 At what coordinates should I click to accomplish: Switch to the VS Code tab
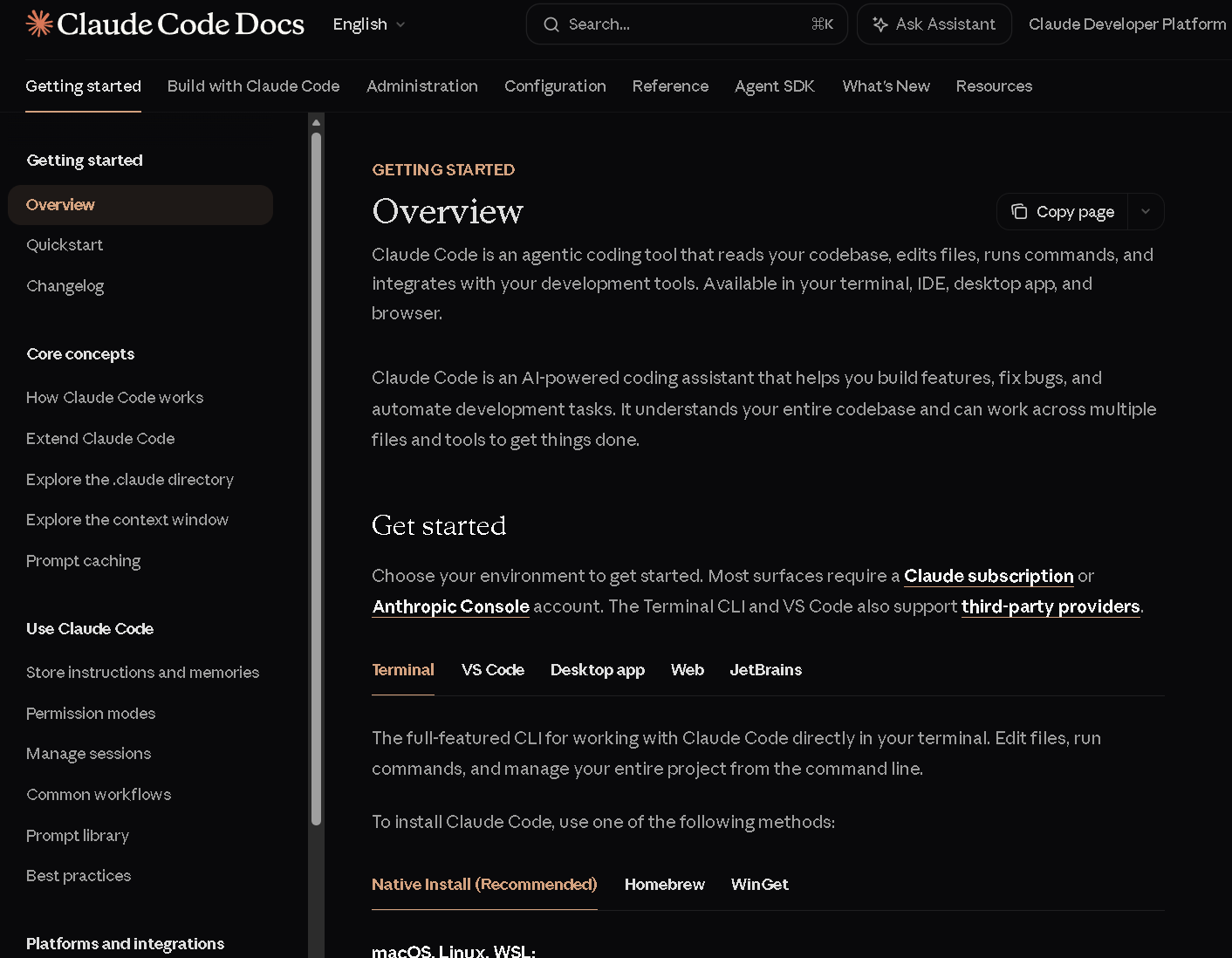coord(493,670)
